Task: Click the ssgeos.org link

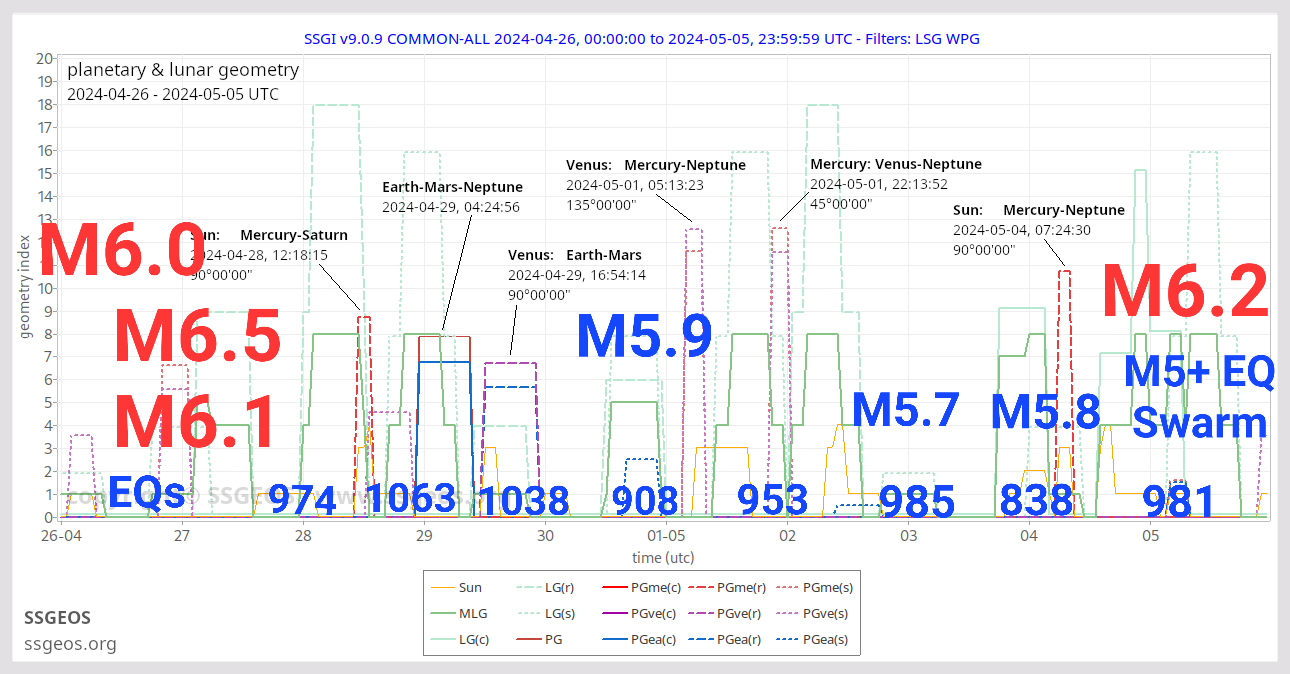Action: tap(70, 644)
